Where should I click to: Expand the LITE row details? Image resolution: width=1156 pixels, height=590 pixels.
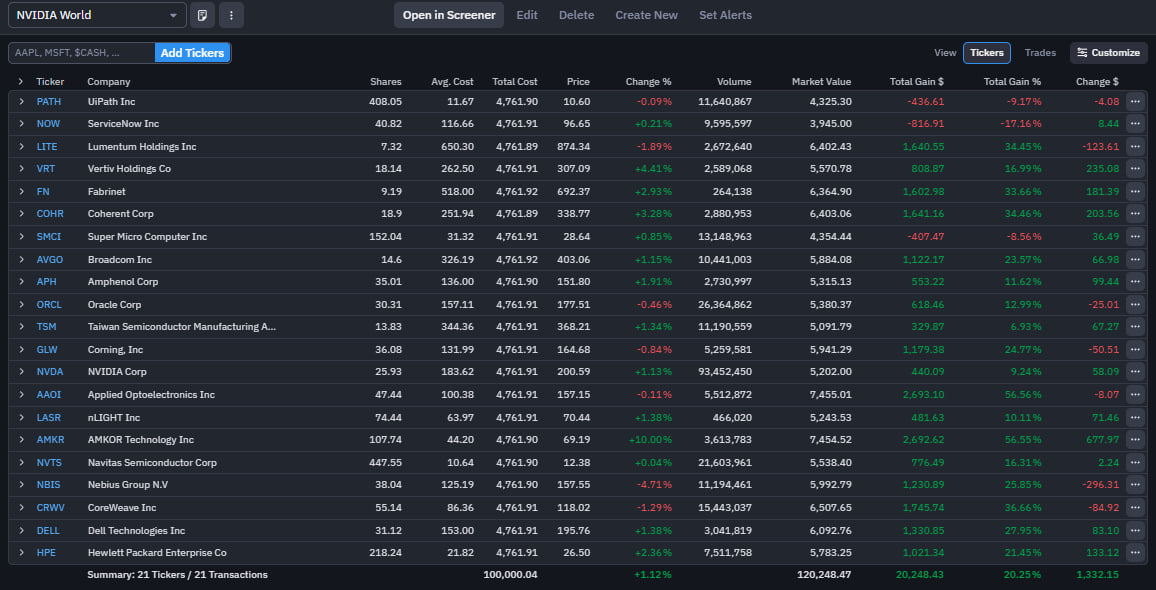(x=20, y=146)
